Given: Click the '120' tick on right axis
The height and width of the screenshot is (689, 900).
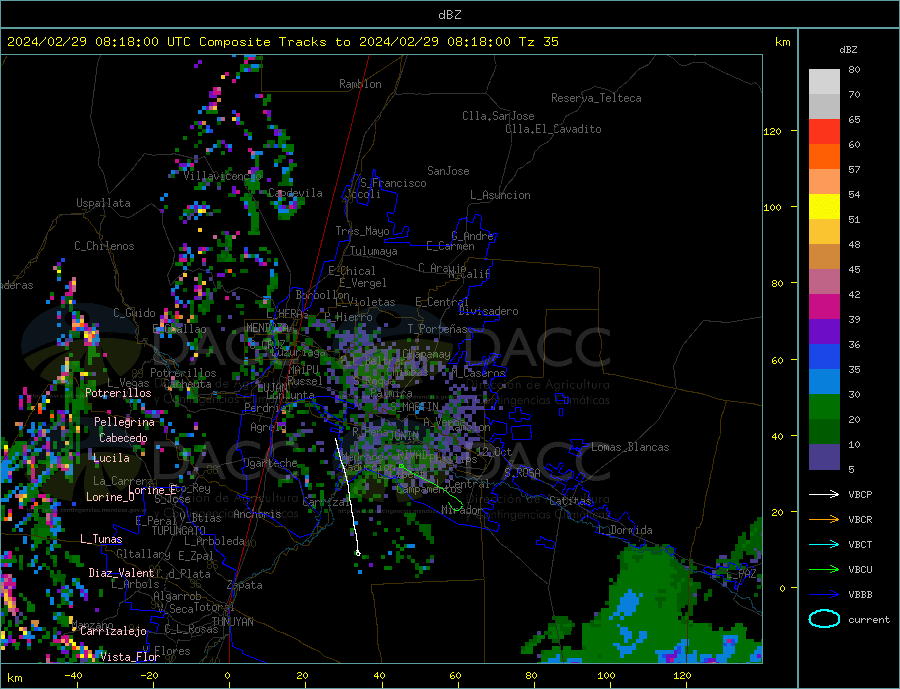Looking at the screenshot, I should tap(772, 131).
